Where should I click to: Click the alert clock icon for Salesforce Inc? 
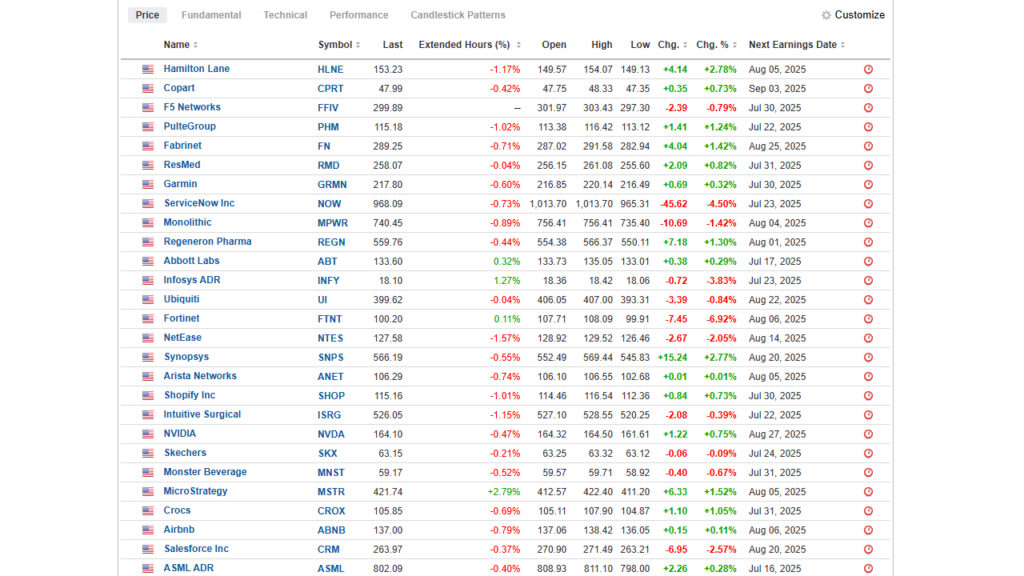pyautogui.click(x=868, y=549)
